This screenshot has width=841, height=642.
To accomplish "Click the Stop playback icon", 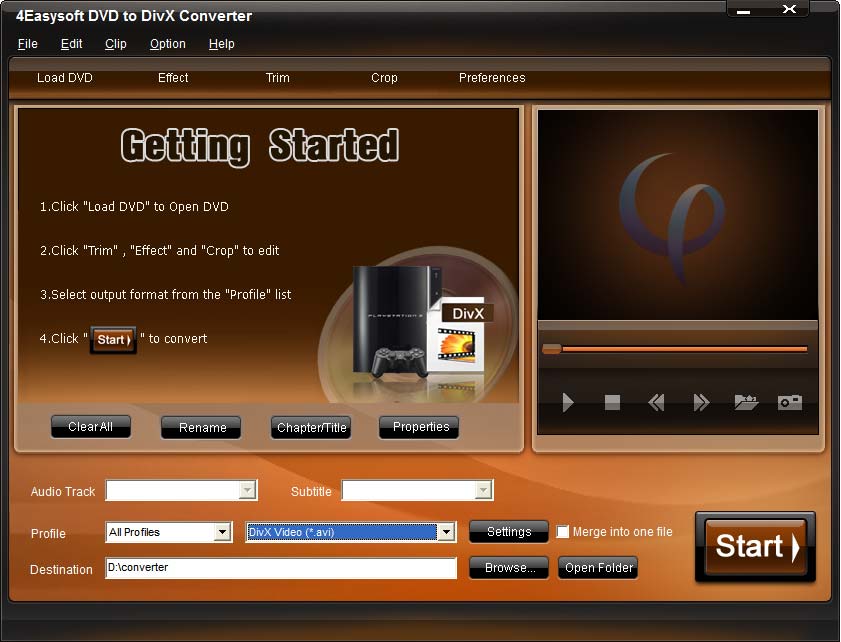I will (612, 402).
